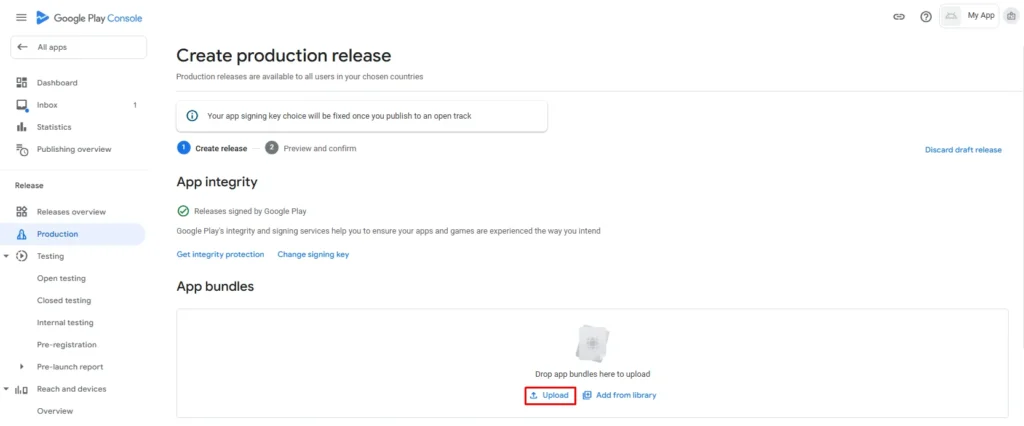Screen dimensions: 1024x426
Task: Copy link using the chain icon
Action: point(899,17)
